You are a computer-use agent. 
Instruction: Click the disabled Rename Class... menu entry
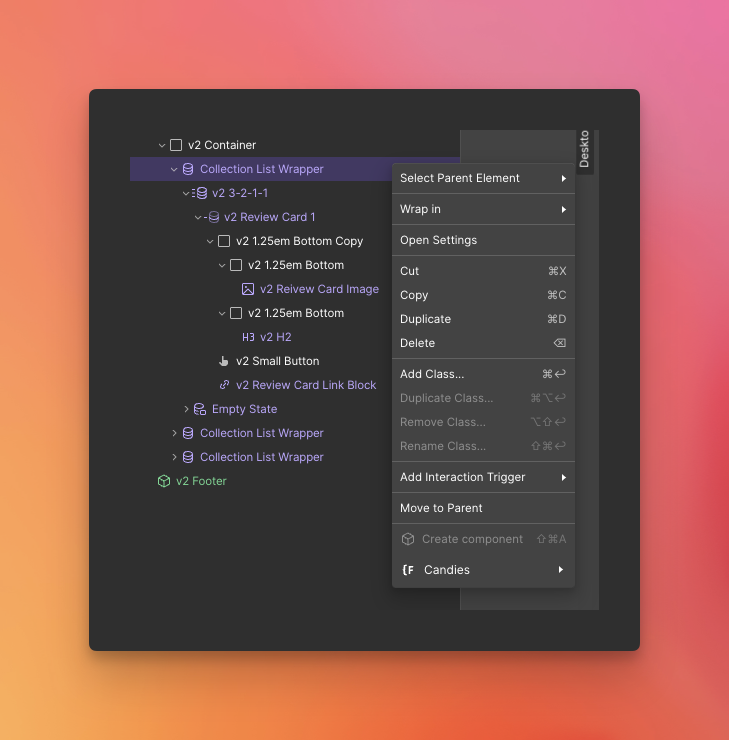point(483,446)
